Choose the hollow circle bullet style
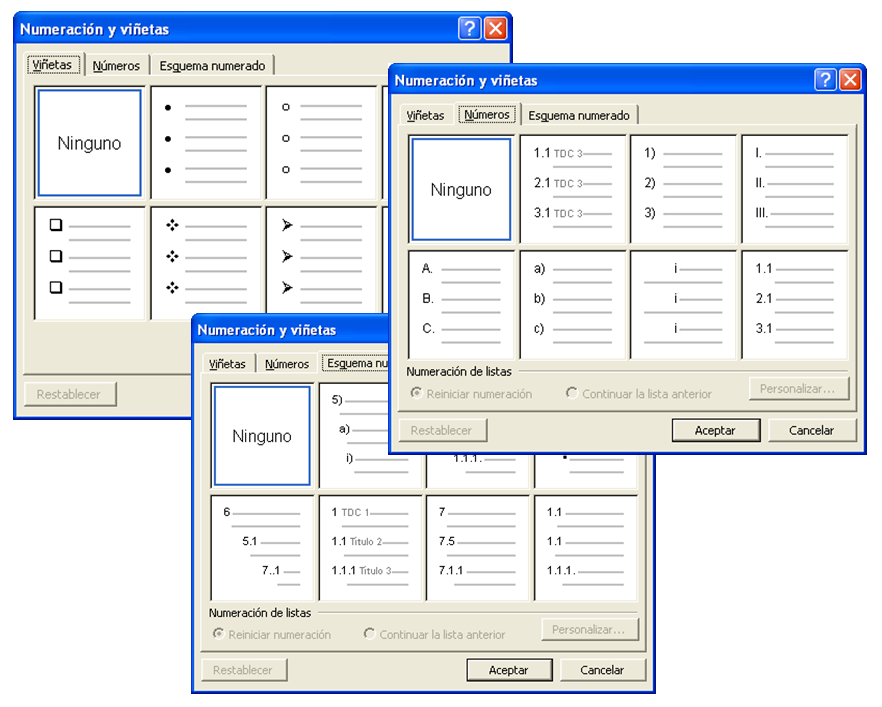 pos(320,139)
